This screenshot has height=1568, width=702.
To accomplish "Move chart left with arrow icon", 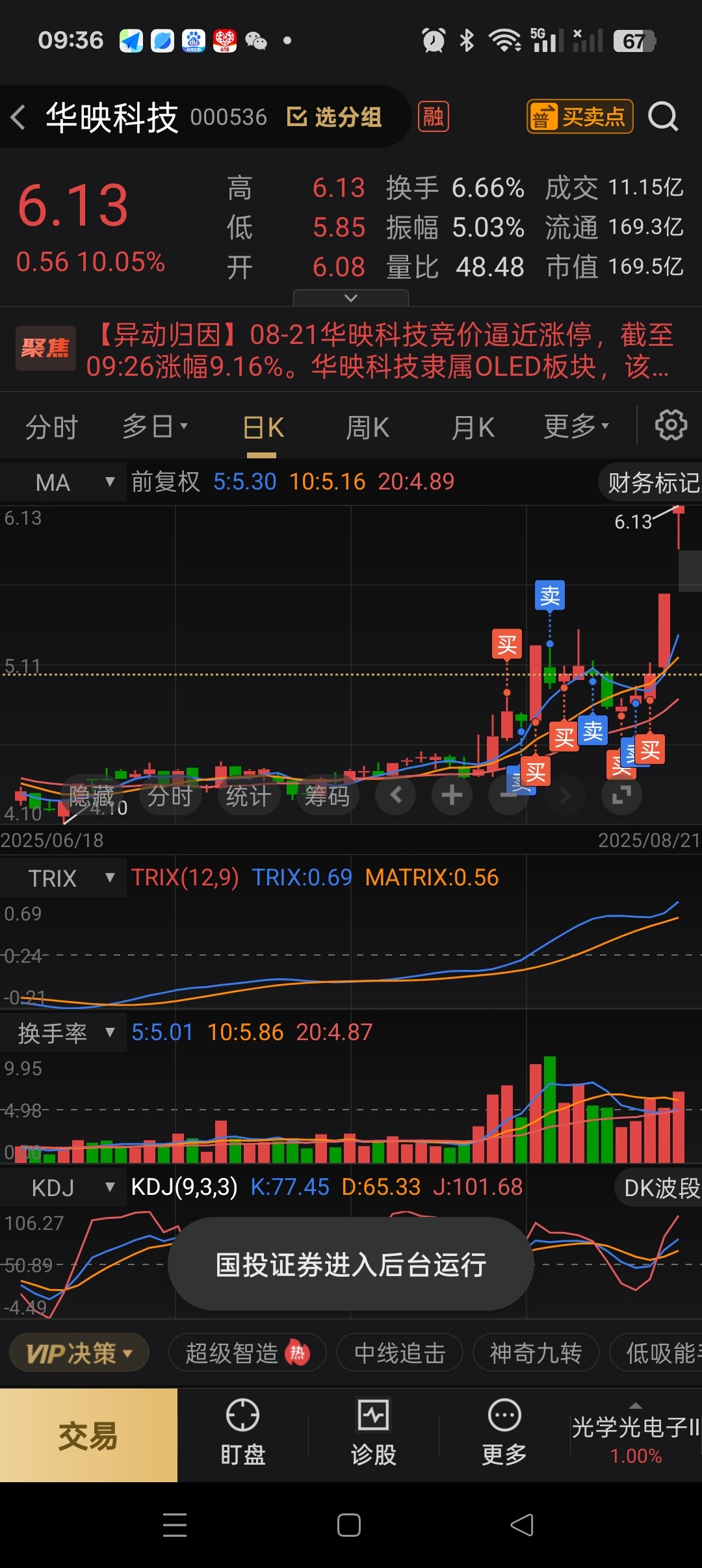I will [x=396, y=794].
